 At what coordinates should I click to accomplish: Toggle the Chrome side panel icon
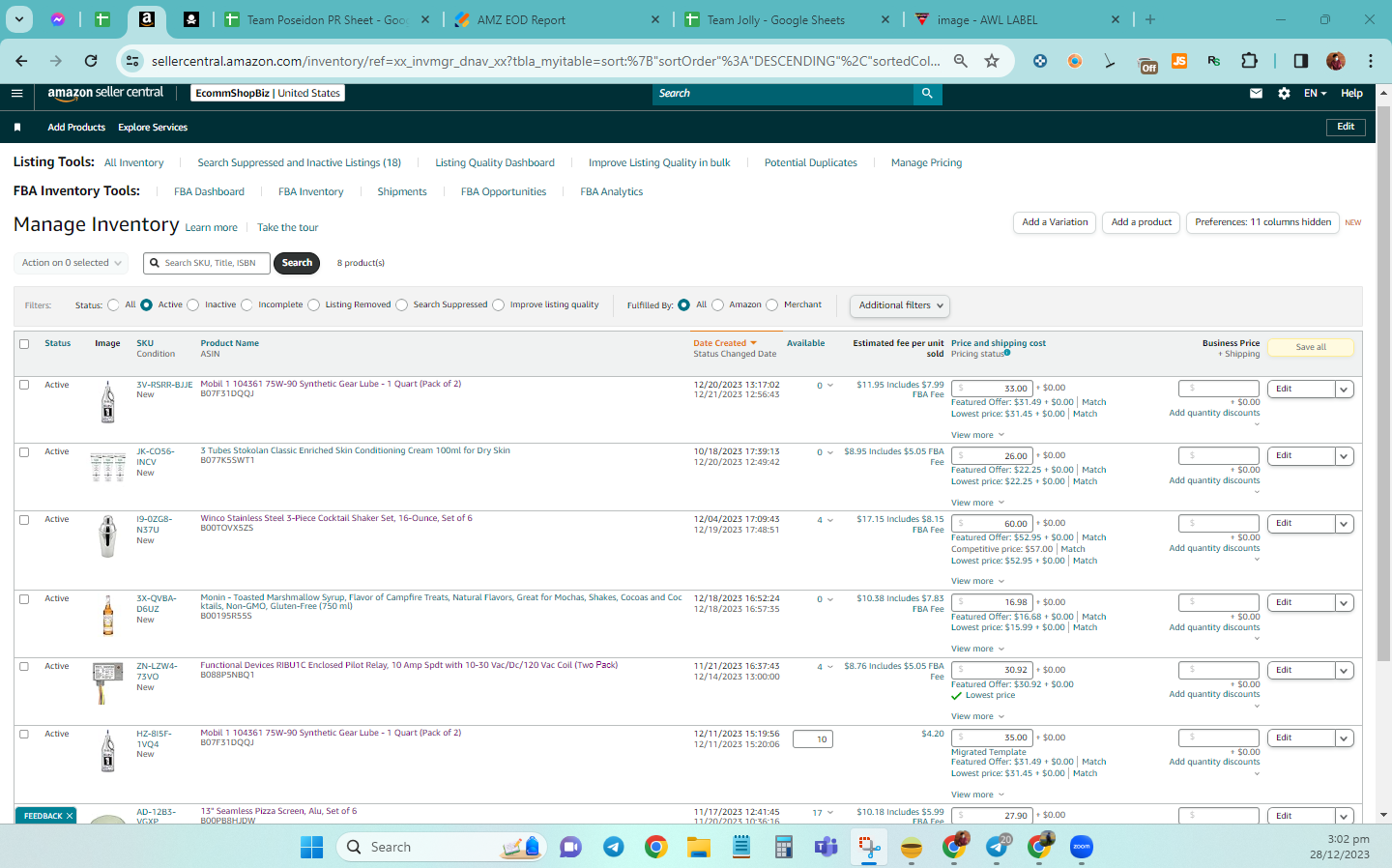(x=1300, y=61)
